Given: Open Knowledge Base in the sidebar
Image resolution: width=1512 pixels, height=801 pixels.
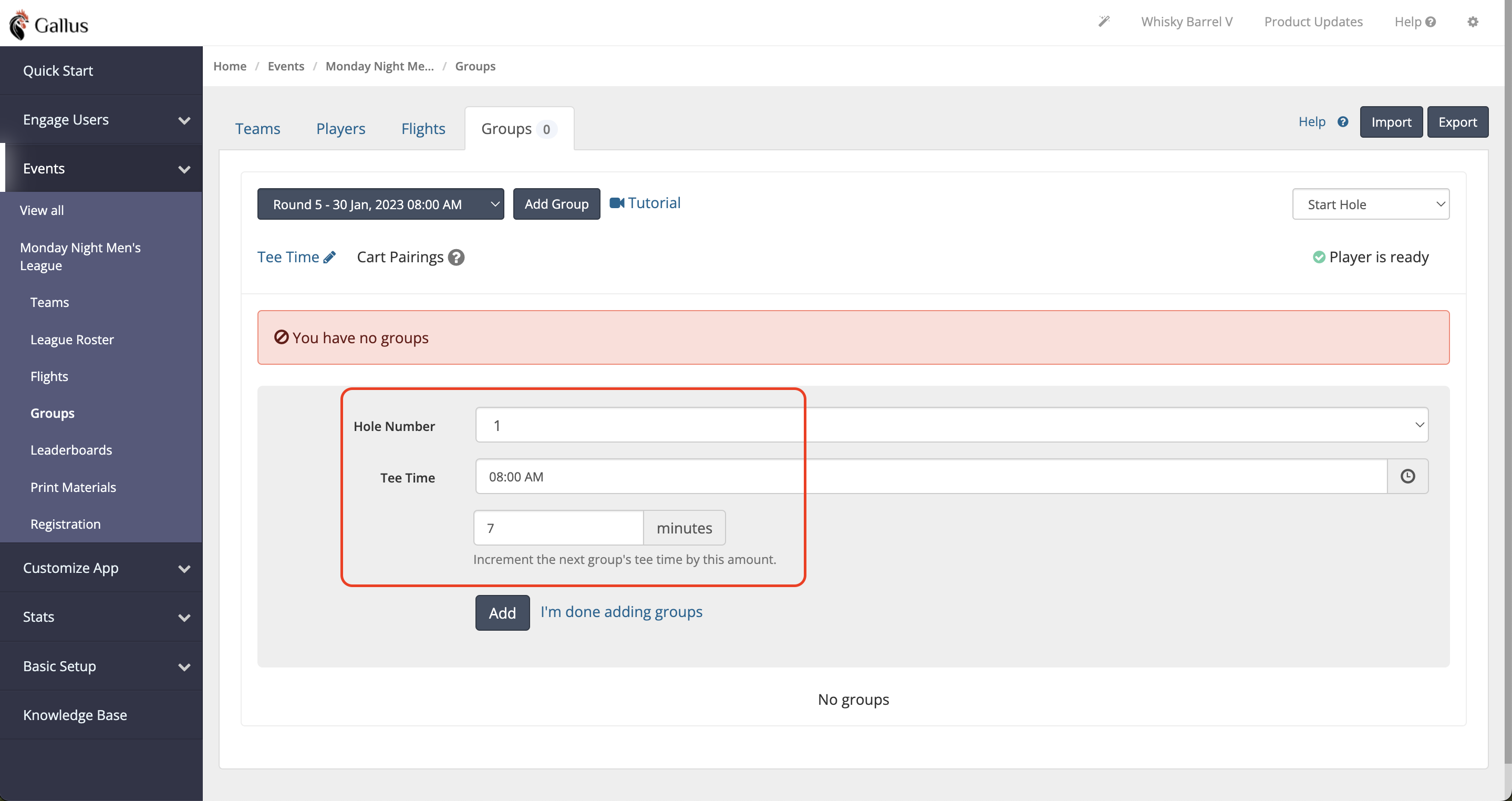Looking at the screenshot, I should [101, 715].
